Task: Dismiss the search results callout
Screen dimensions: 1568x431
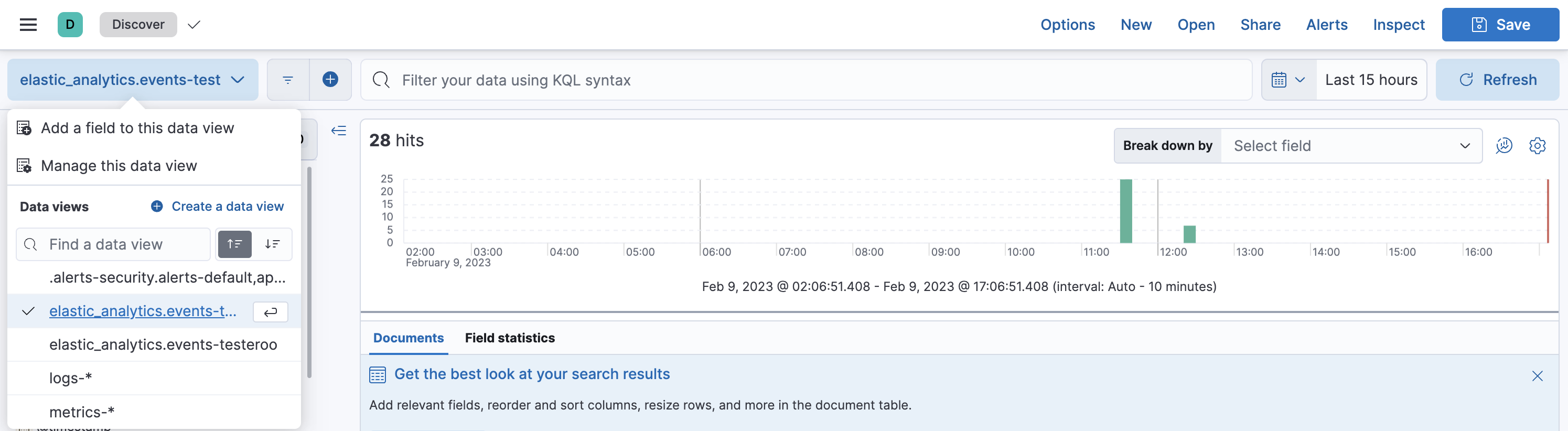Action: 1537,375
